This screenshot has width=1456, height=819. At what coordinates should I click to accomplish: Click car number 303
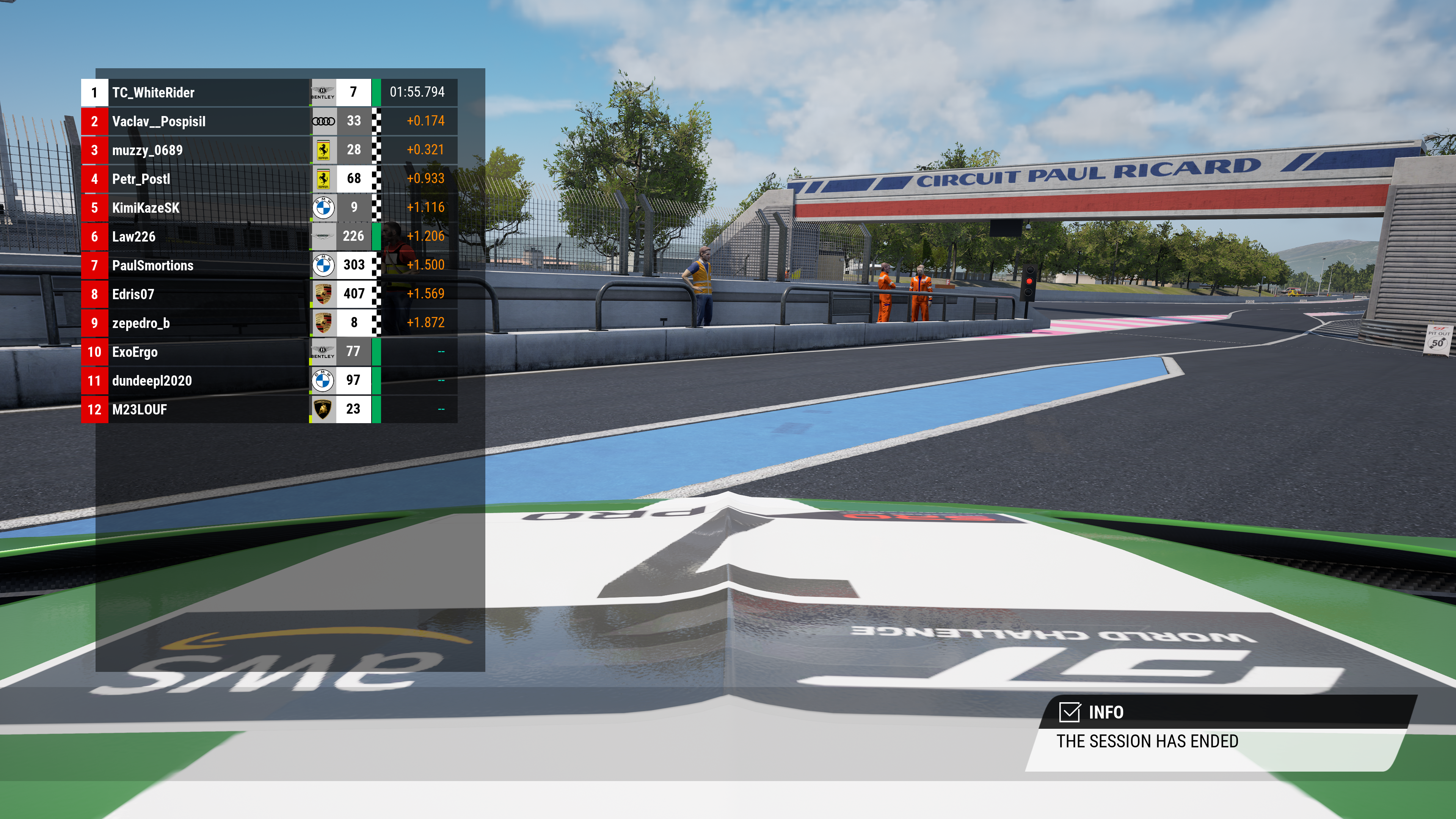point(354,265)
